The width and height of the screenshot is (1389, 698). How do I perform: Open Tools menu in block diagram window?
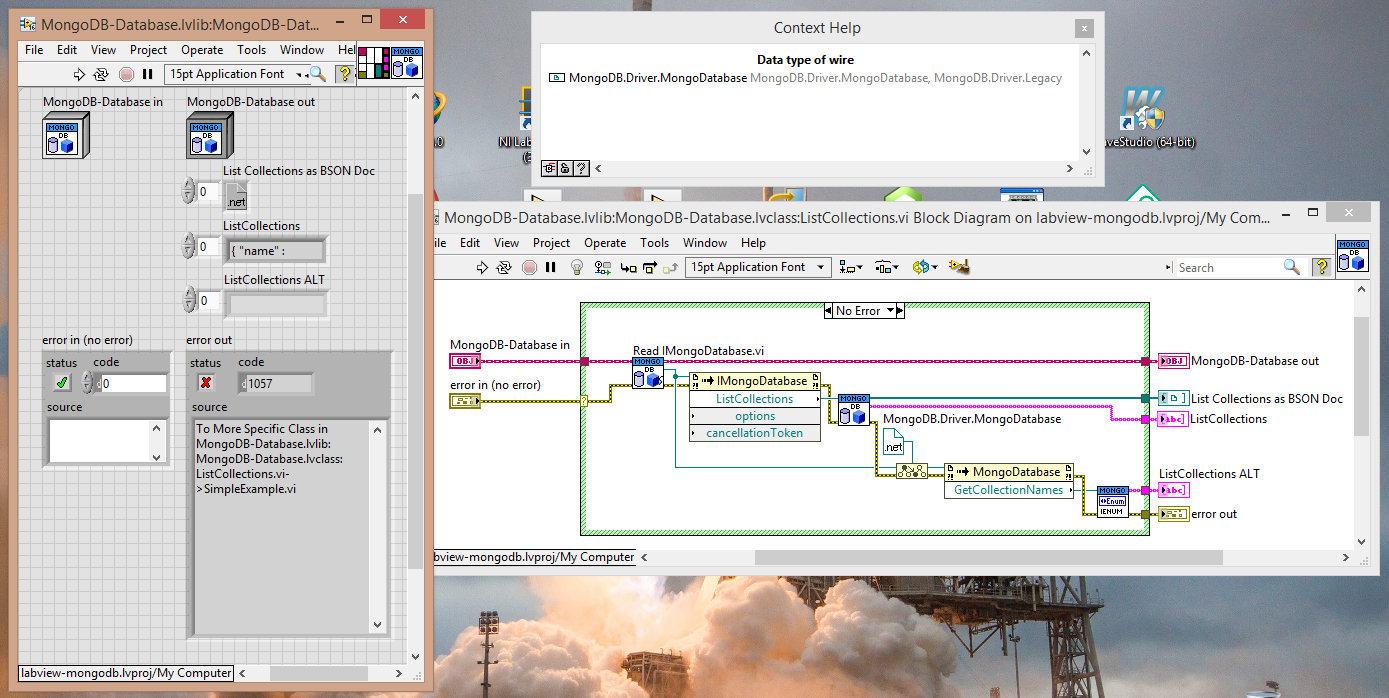point(654,243)
